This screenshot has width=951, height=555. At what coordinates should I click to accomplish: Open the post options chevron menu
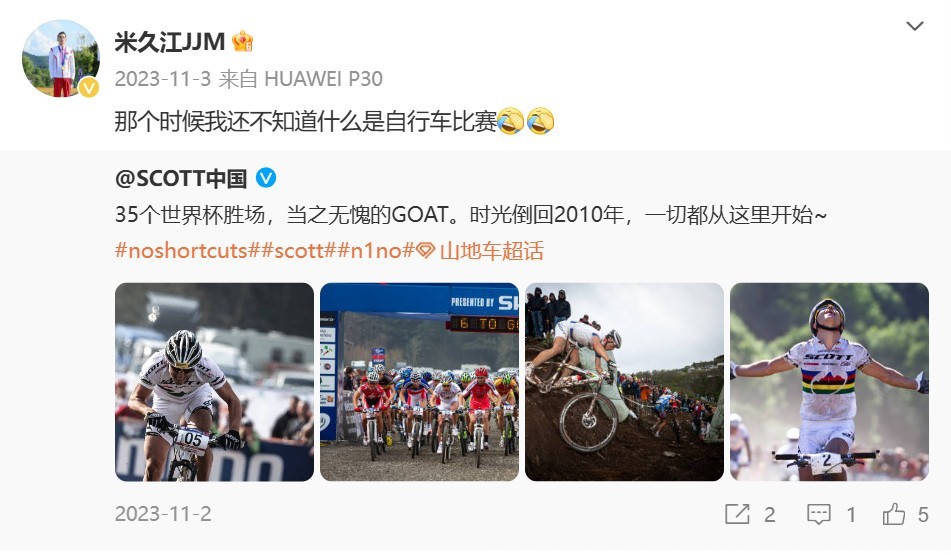914,26
